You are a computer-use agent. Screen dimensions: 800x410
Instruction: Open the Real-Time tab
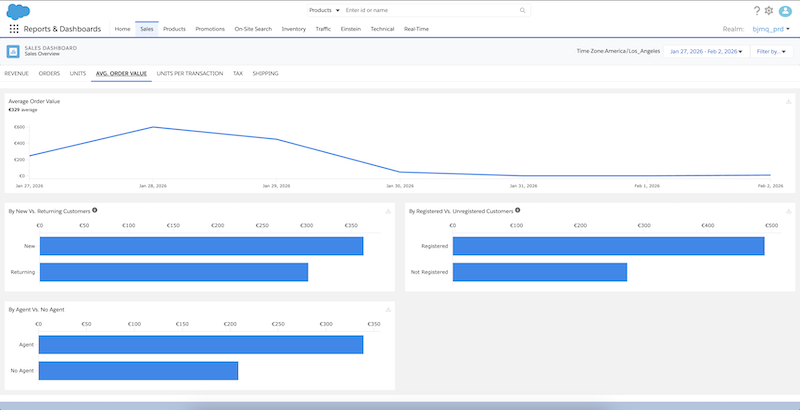(x=416, y=29)
